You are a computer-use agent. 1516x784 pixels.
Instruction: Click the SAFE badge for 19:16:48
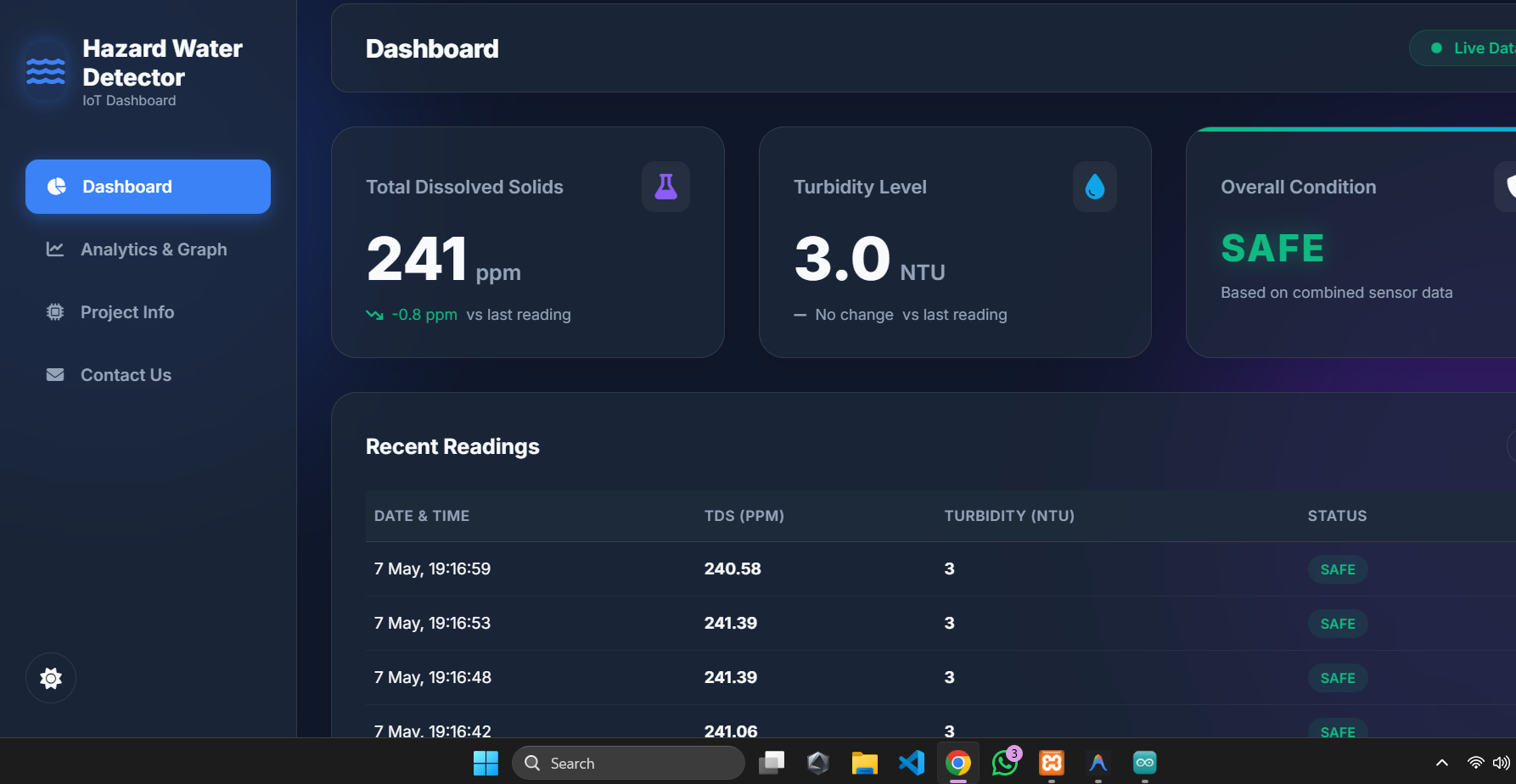click(x=1338, y=678)
